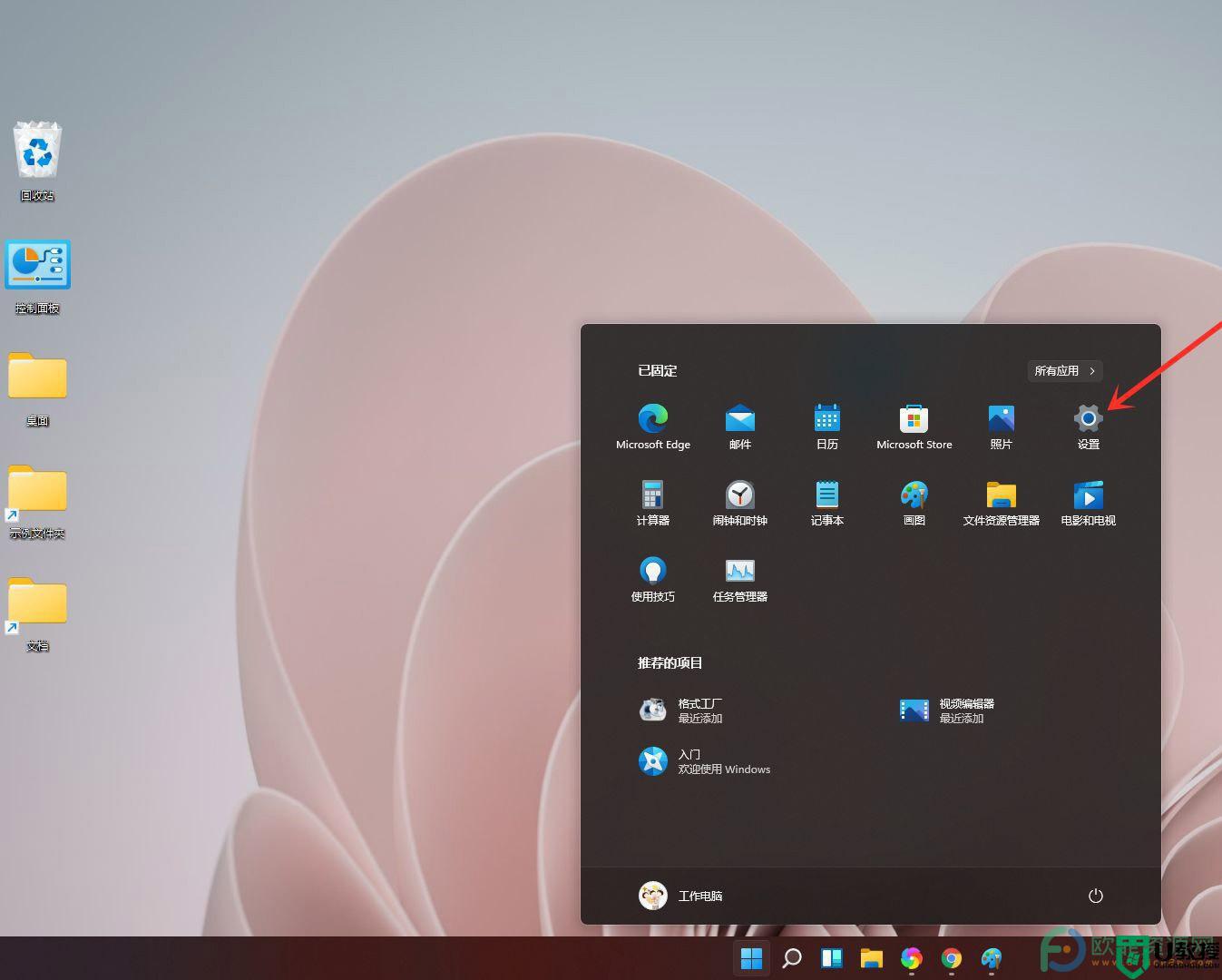Open the 设置 (Settings) gear icon

click(1088, 419)
